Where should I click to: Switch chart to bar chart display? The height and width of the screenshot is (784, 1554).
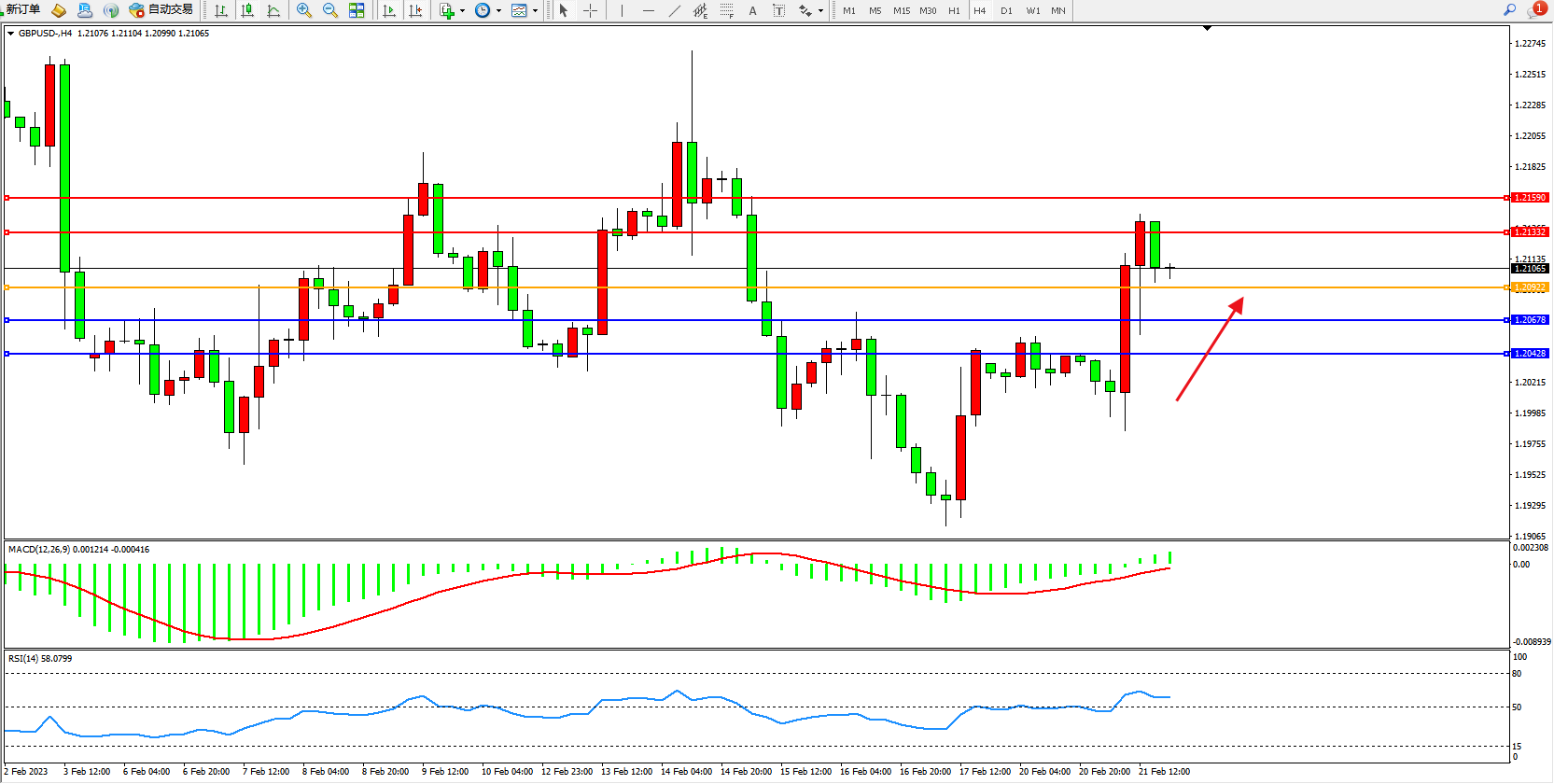221,10
